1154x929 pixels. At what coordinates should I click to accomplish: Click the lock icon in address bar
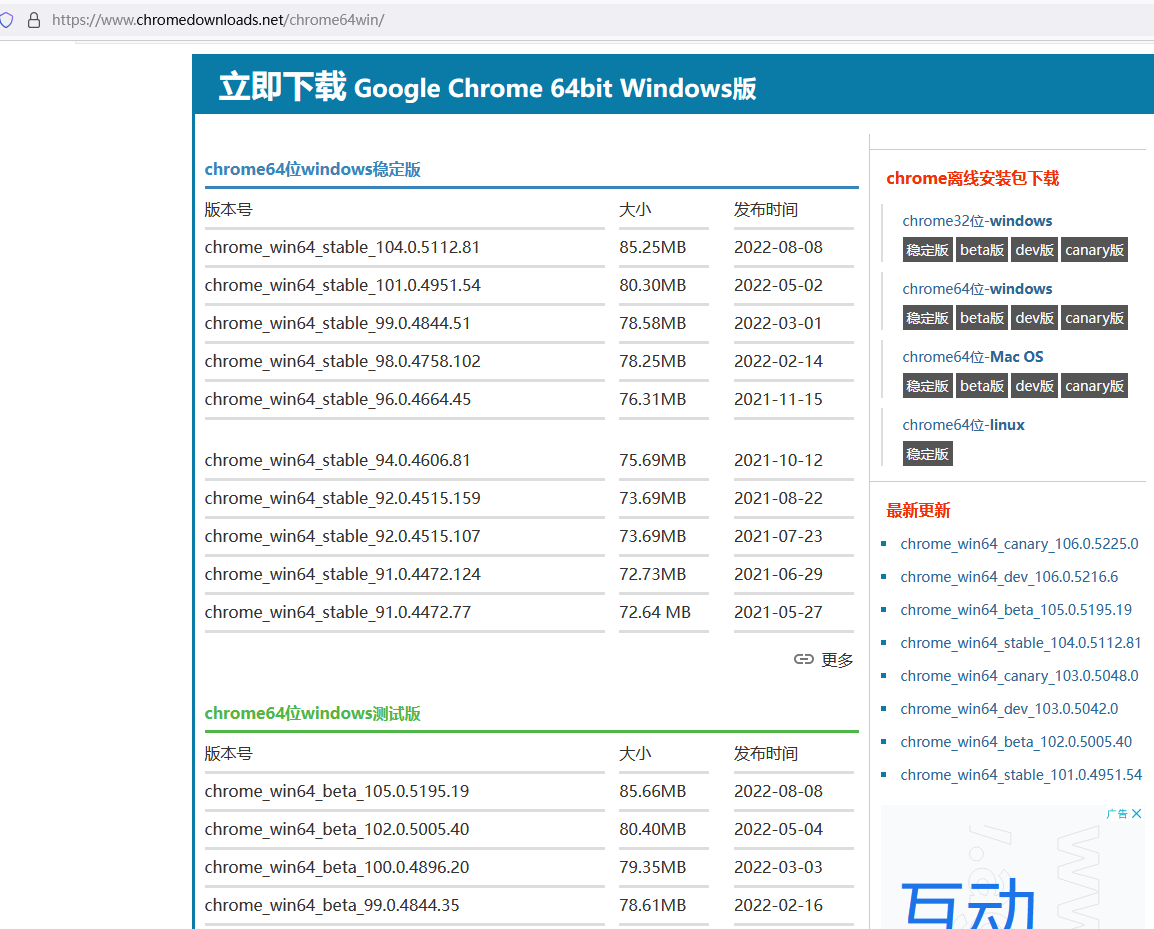tap(34, 20)
